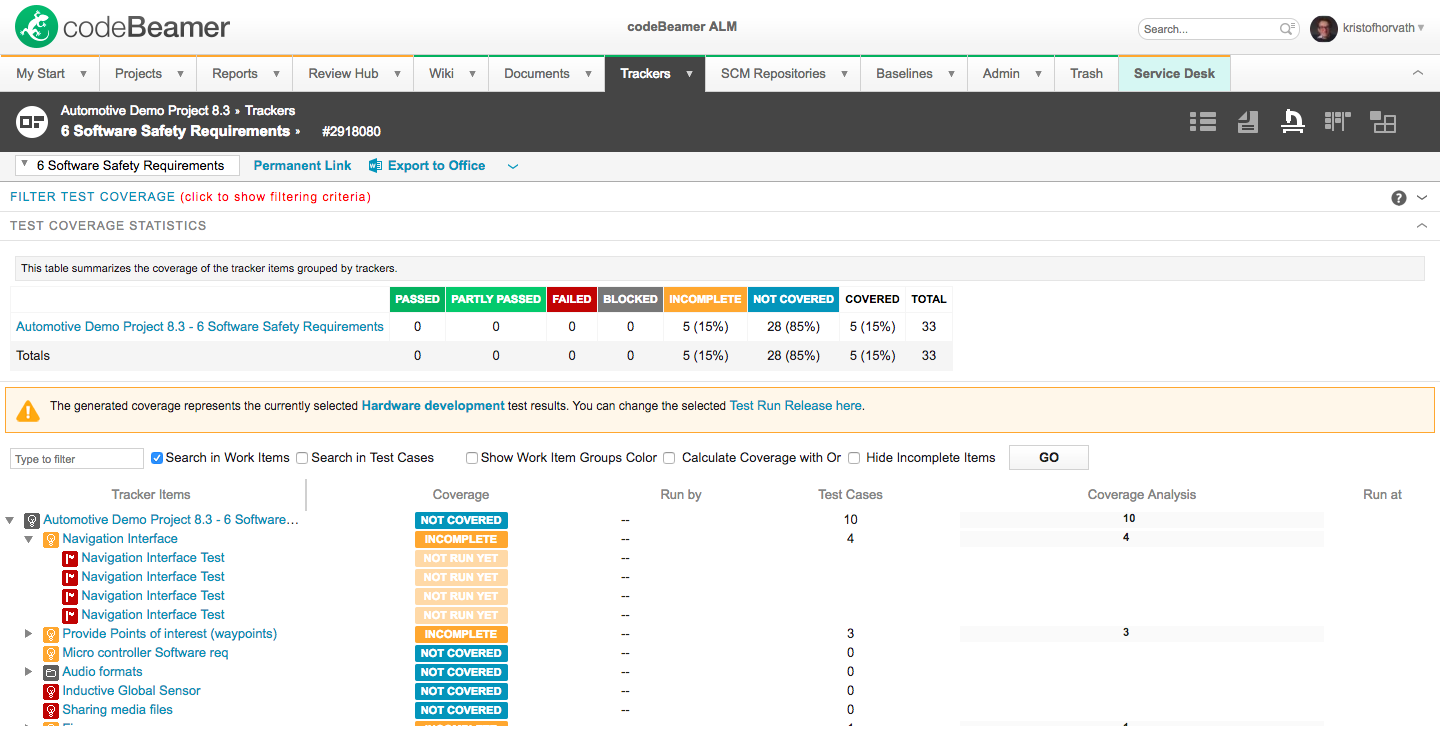Collapse the root Automotive Demo Project tree node

[x=10, y=520]
